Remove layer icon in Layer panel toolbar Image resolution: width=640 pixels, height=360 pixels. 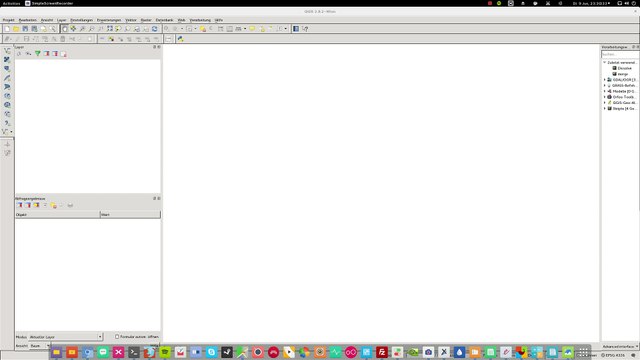click(x=64, y=53)
